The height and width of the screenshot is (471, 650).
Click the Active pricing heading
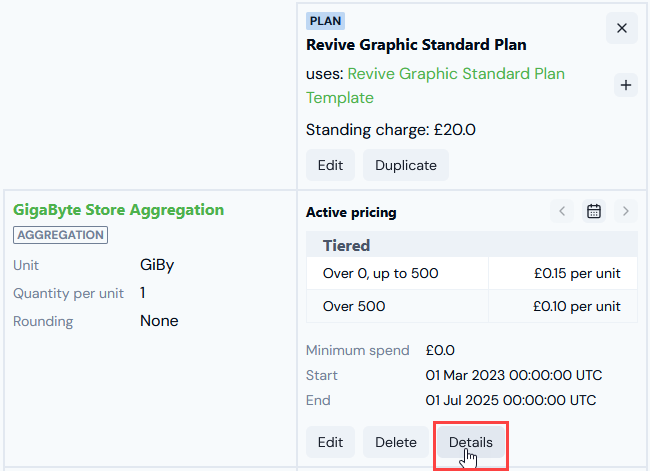tap(351, 212)
